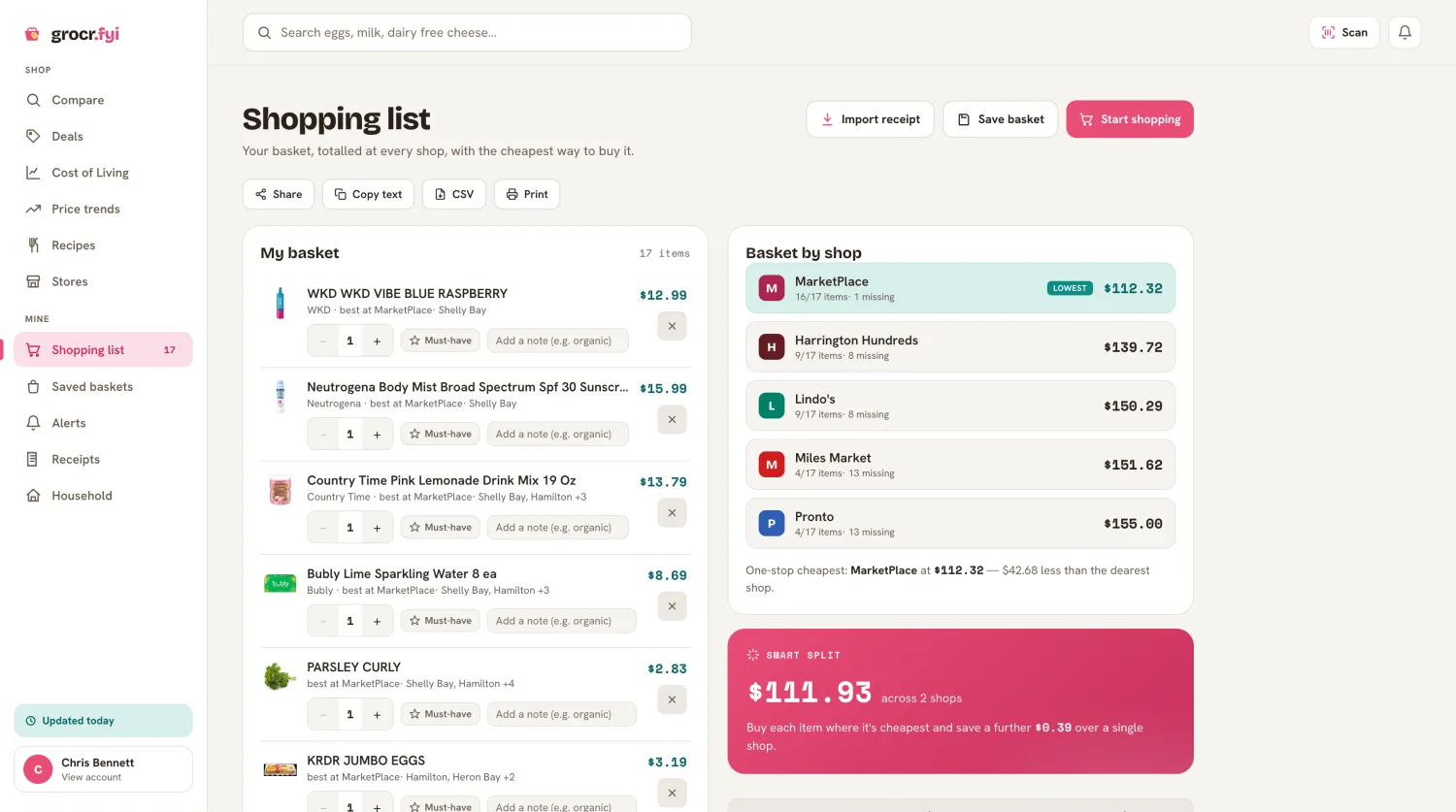Image resolution: width=1456 pixels, height=812 pixels.
Task: Click the Smart Split savings card
Action: coord(960,701)
